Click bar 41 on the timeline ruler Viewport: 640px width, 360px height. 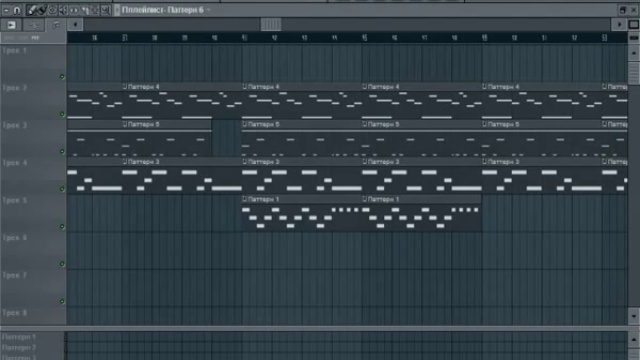[244, 38]
